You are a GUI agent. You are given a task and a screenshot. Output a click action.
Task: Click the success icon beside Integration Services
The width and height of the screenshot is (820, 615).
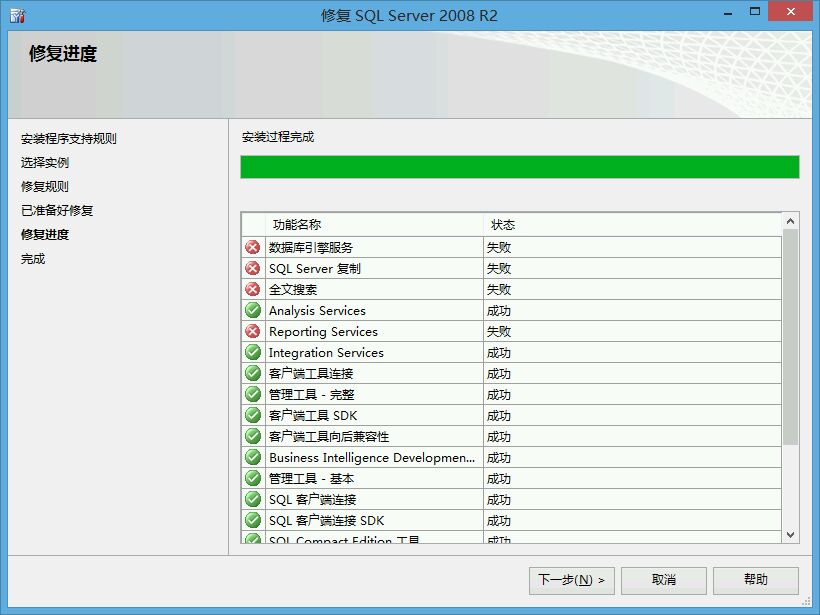(x=253, y=352)
